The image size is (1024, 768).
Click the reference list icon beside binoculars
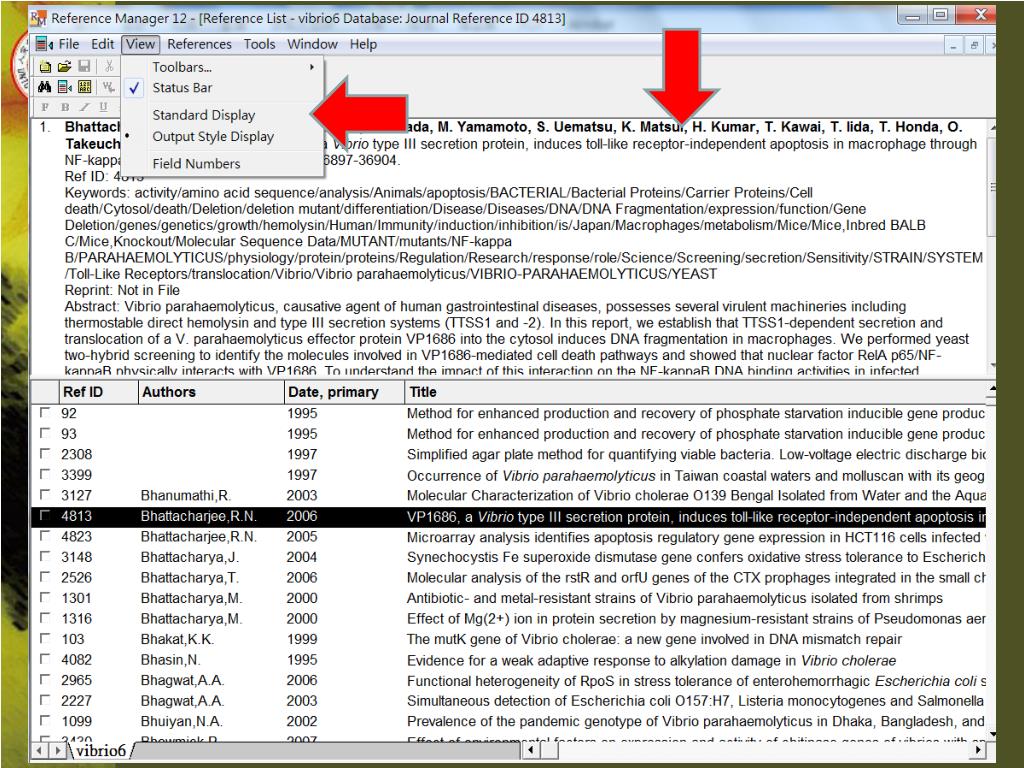(x=65, y=87)
